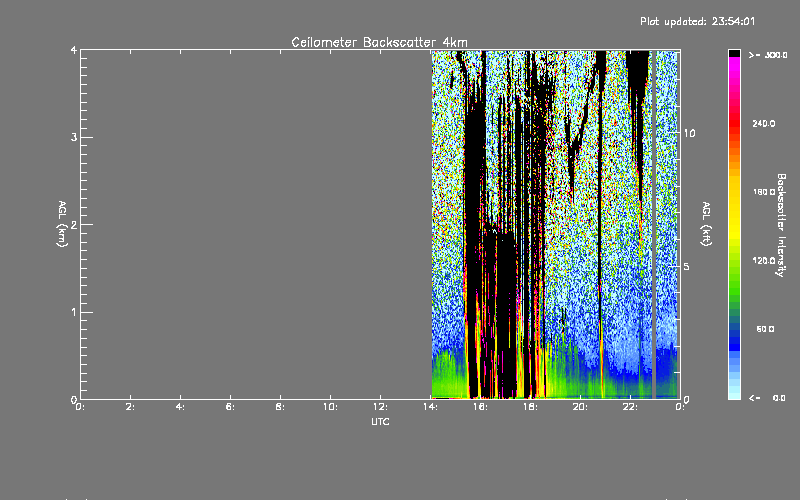Click the '2' km y-axis tick label
The image size is (800, 500).
(x=74, y=225)
